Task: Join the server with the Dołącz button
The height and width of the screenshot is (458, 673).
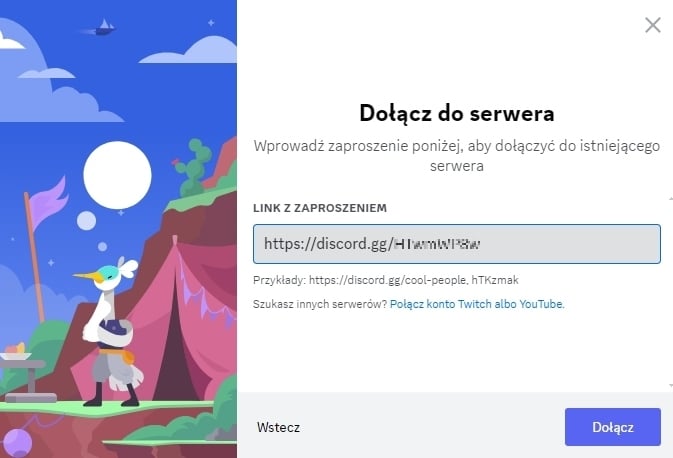Action: click(612, 427)
